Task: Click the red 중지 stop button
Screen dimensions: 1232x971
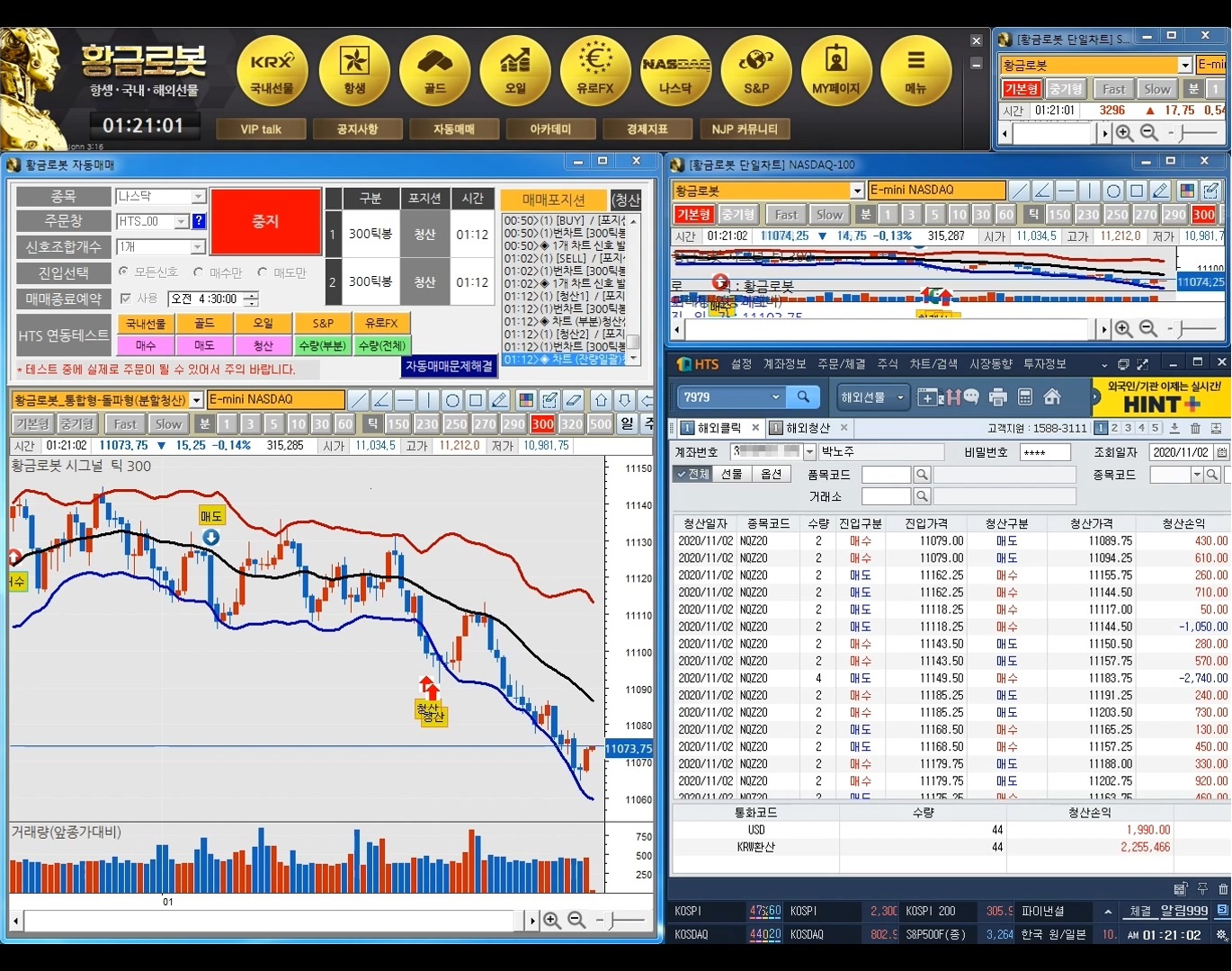Action: (265, 221)
